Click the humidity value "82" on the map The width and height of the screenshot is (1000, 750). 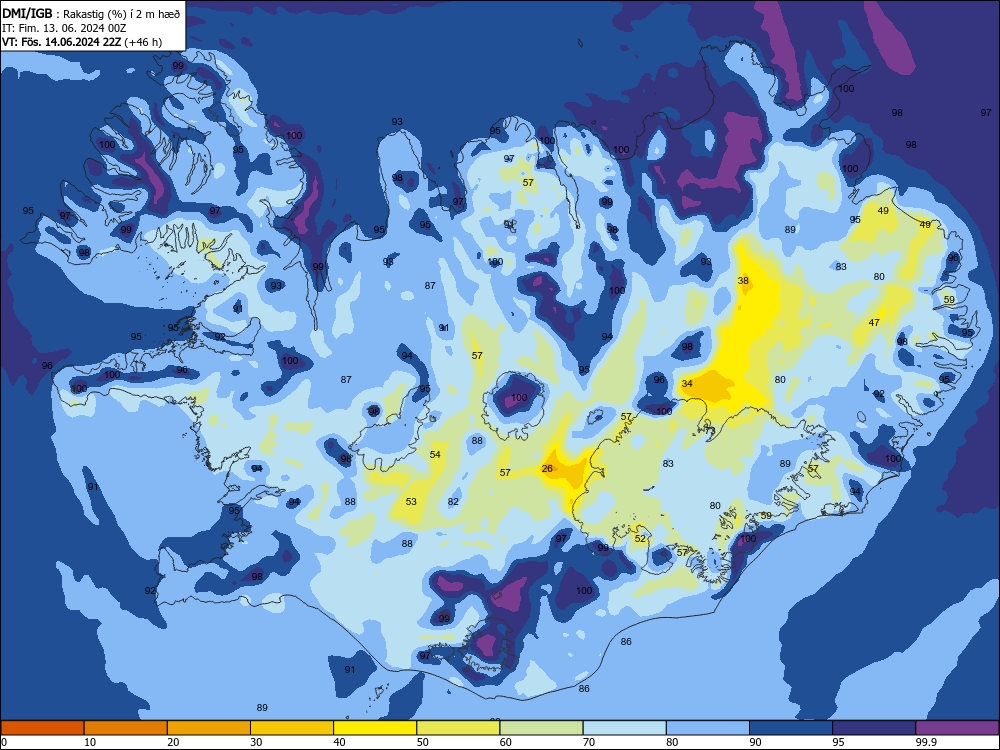453,502
